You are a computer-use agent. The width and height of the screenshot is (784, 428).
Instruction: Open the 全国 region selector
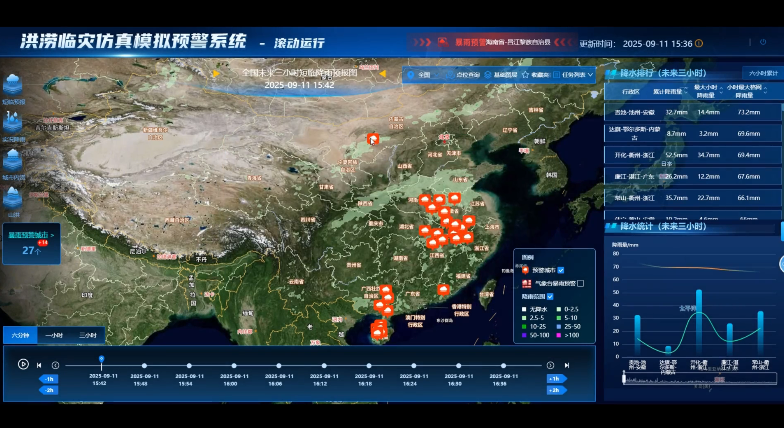click(x=418, y=74)
